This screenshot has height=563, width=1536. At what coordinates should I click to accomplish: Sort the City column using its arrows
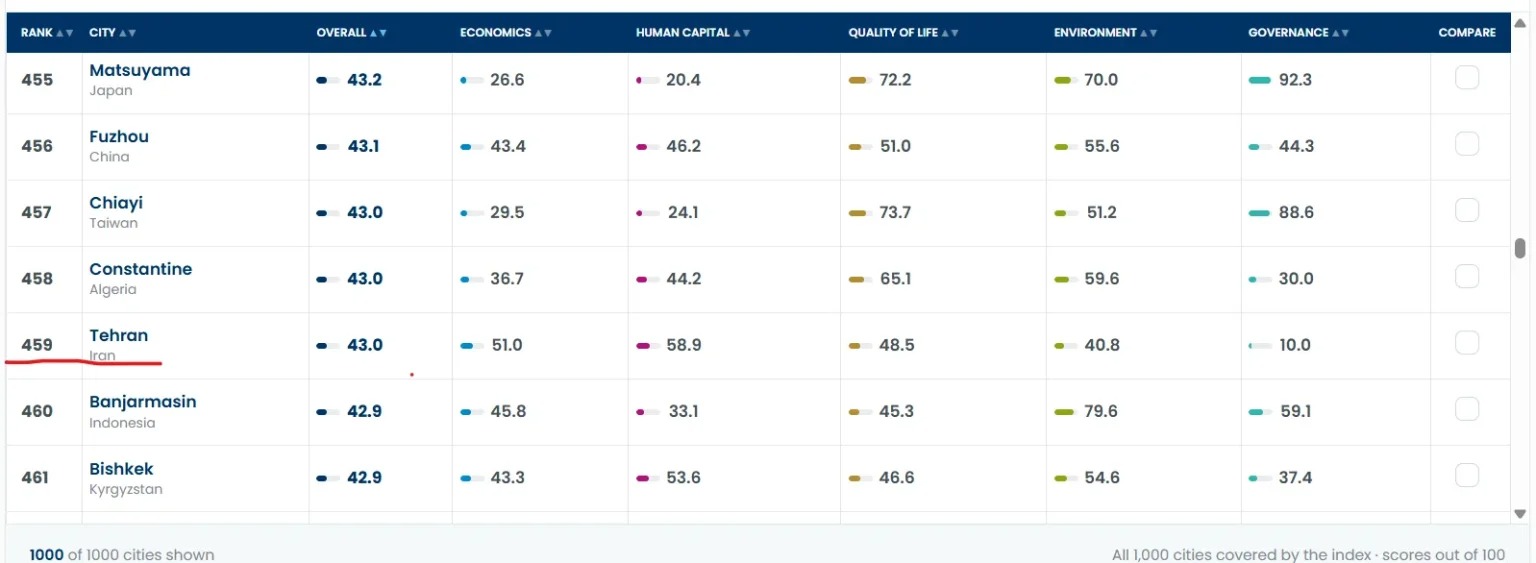pyautogui.click(x=128, y=33)
